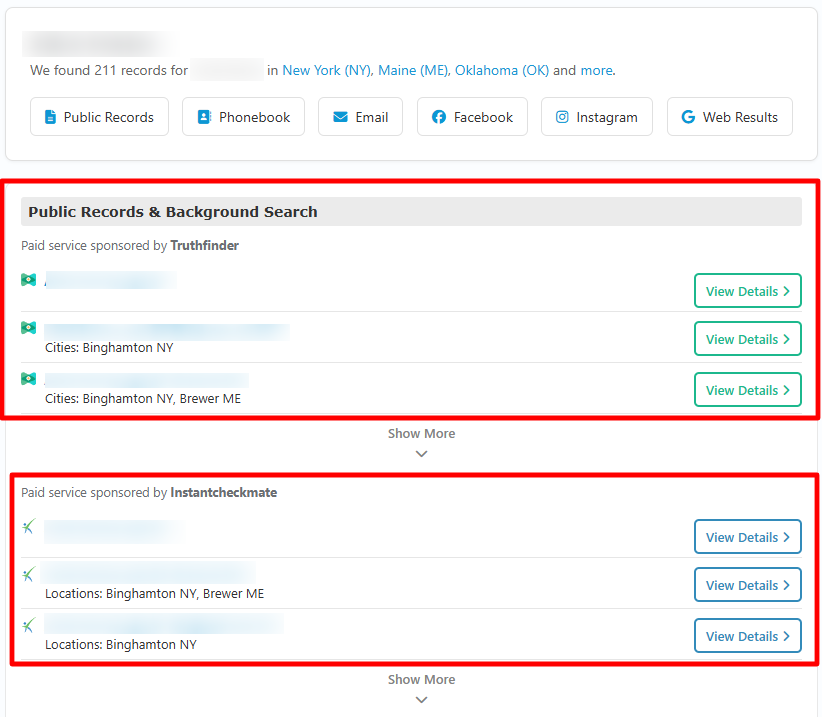Expand Show More under Truthfinder results

pos(421,441)
